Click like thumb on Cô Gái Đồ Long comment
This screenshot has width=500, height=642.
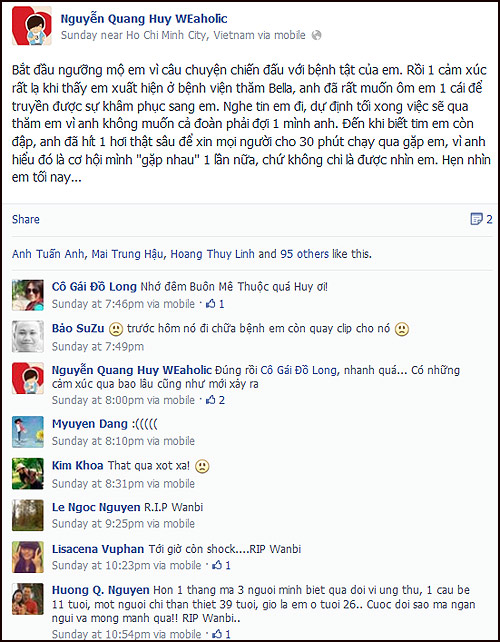[210, 304]
